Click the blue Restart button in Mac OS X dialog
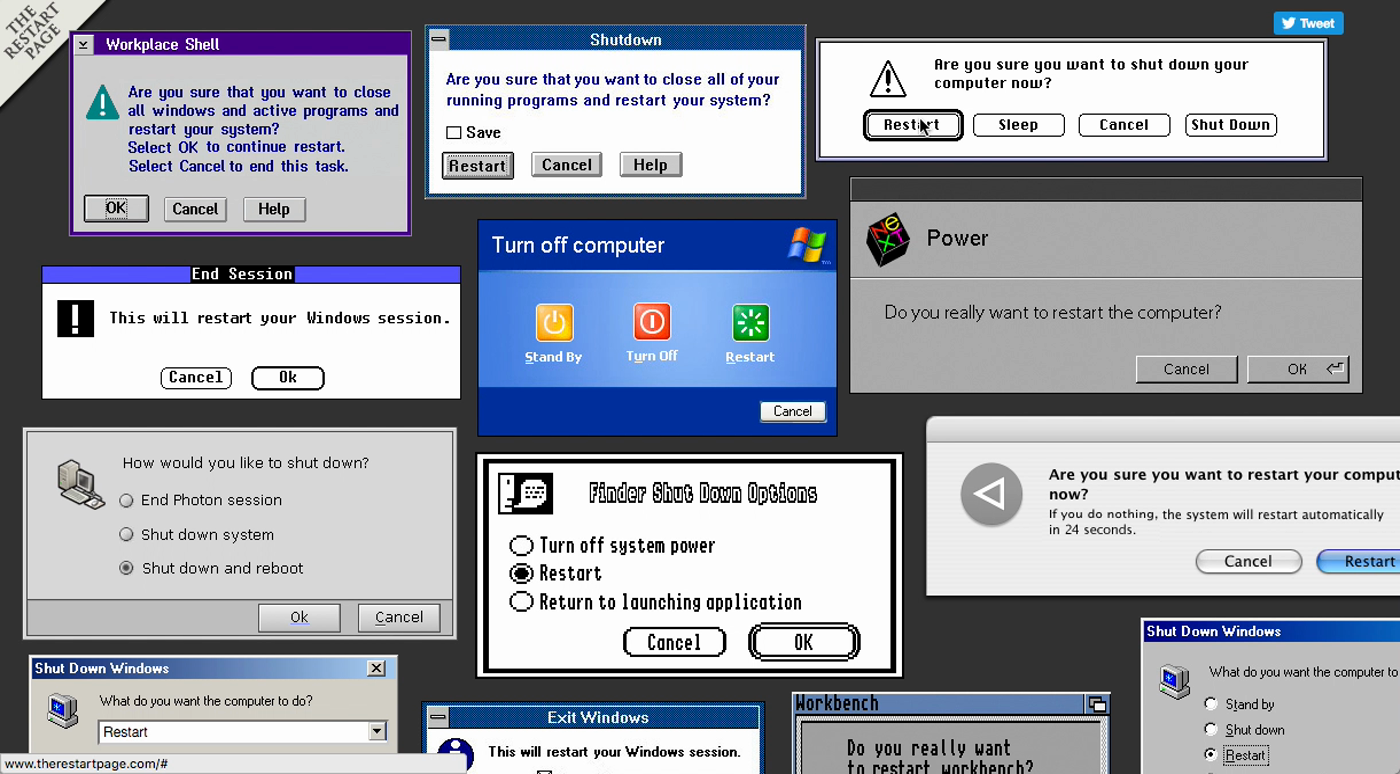This screenshot has height=774, width=1400. click(x=1360, y=561)
